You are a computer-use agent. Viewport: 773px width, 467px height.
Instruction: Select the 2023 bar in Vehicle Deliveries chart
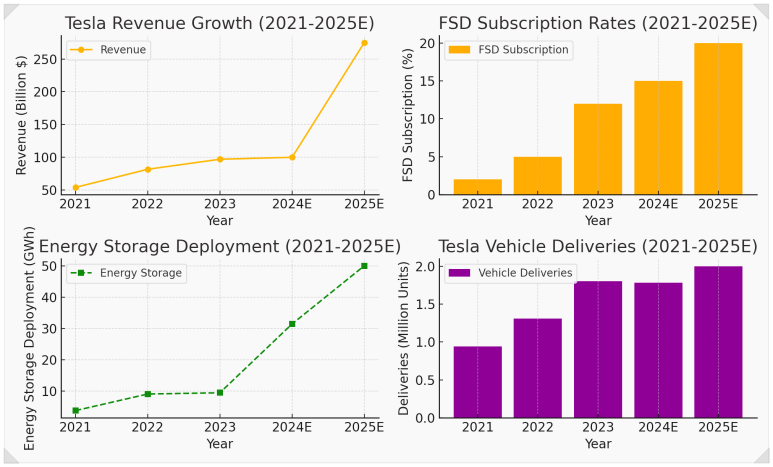tap(598, 350)
